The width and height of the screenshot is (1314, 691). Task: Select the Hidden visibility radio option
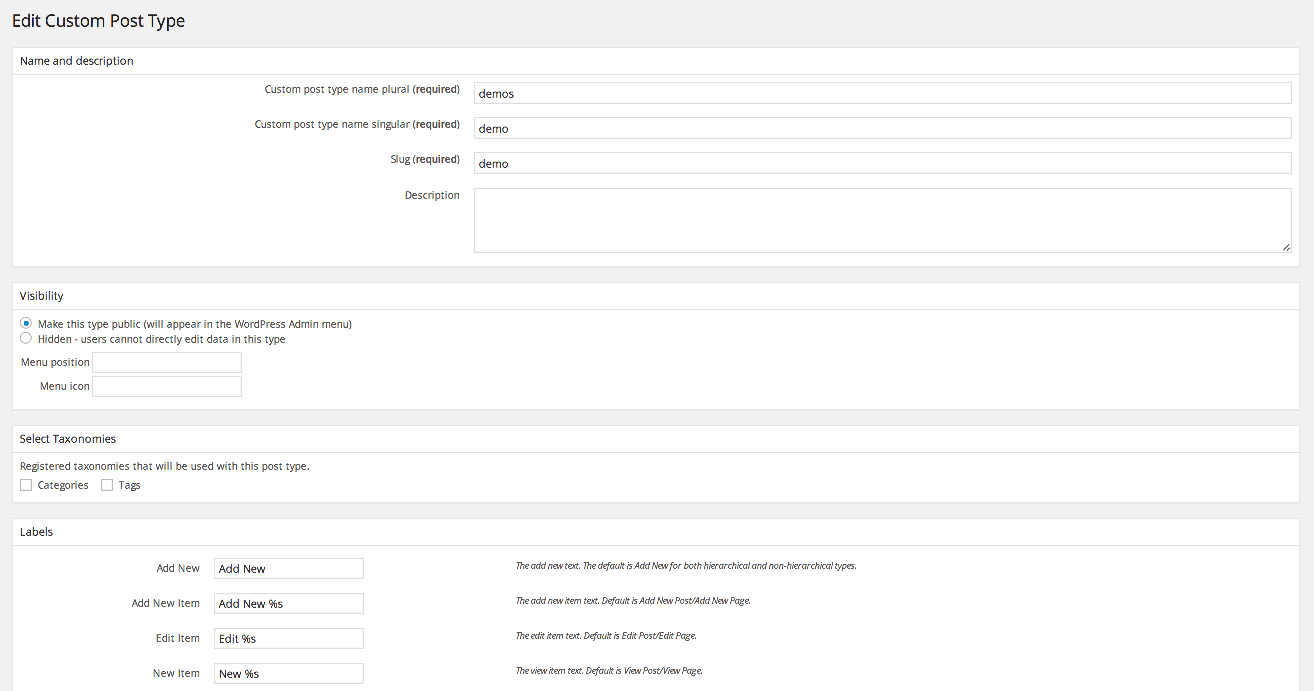pos(26,338)
